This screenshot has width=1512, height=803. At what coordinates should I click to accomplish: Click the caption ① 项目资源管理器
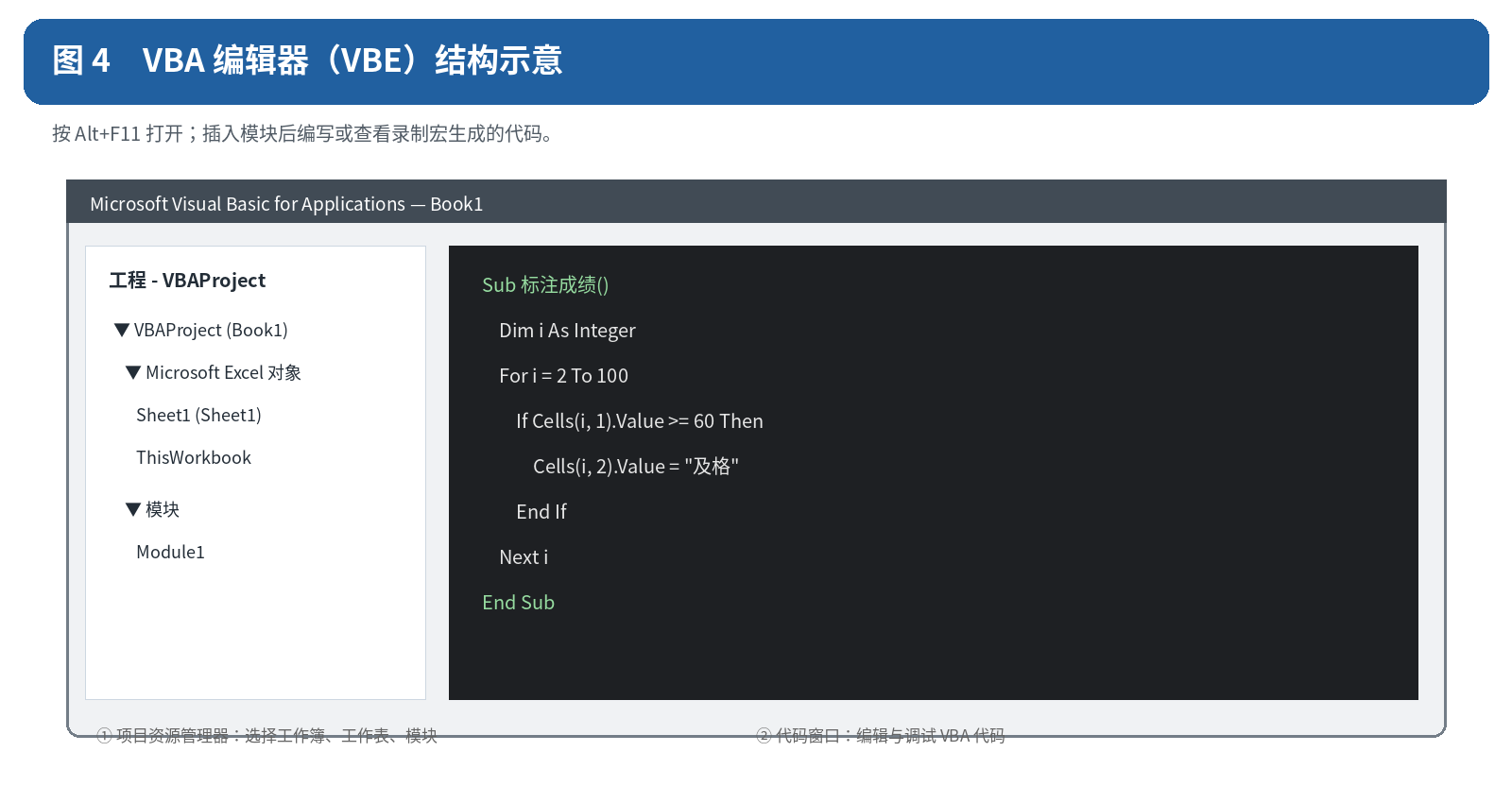point(266,735)
